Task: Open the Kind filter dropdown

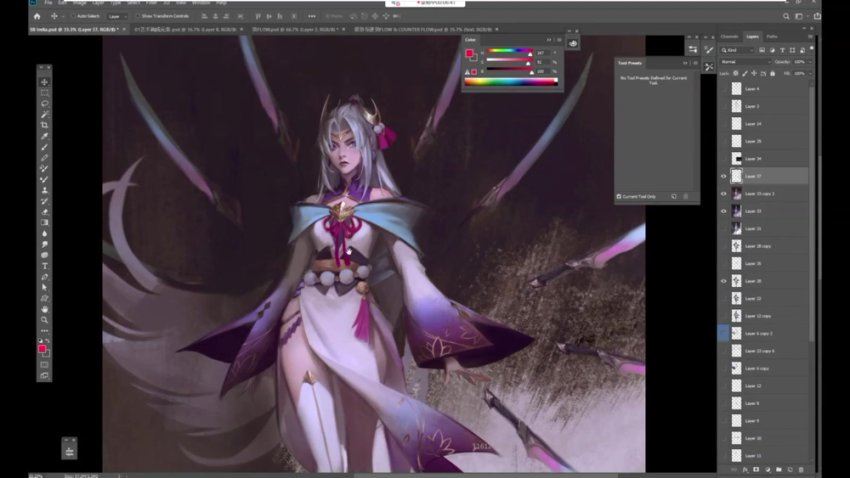Action: [x=738, y=50]
